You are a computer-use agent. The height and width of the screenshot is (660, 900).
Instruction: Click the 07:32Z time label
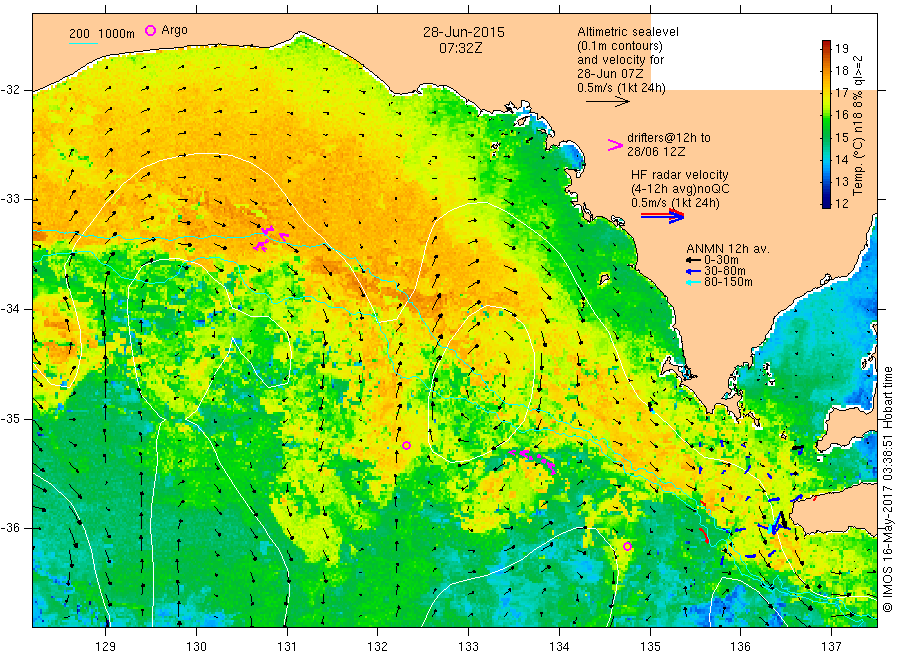point(461,48)
